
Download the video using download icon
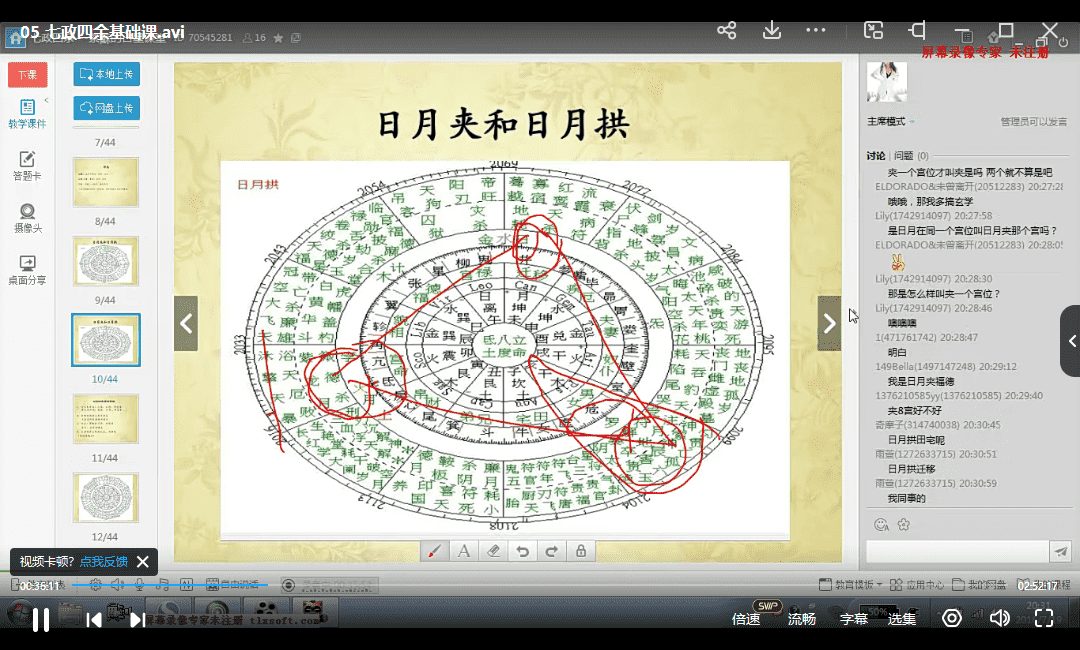click(x=771, y=30)
